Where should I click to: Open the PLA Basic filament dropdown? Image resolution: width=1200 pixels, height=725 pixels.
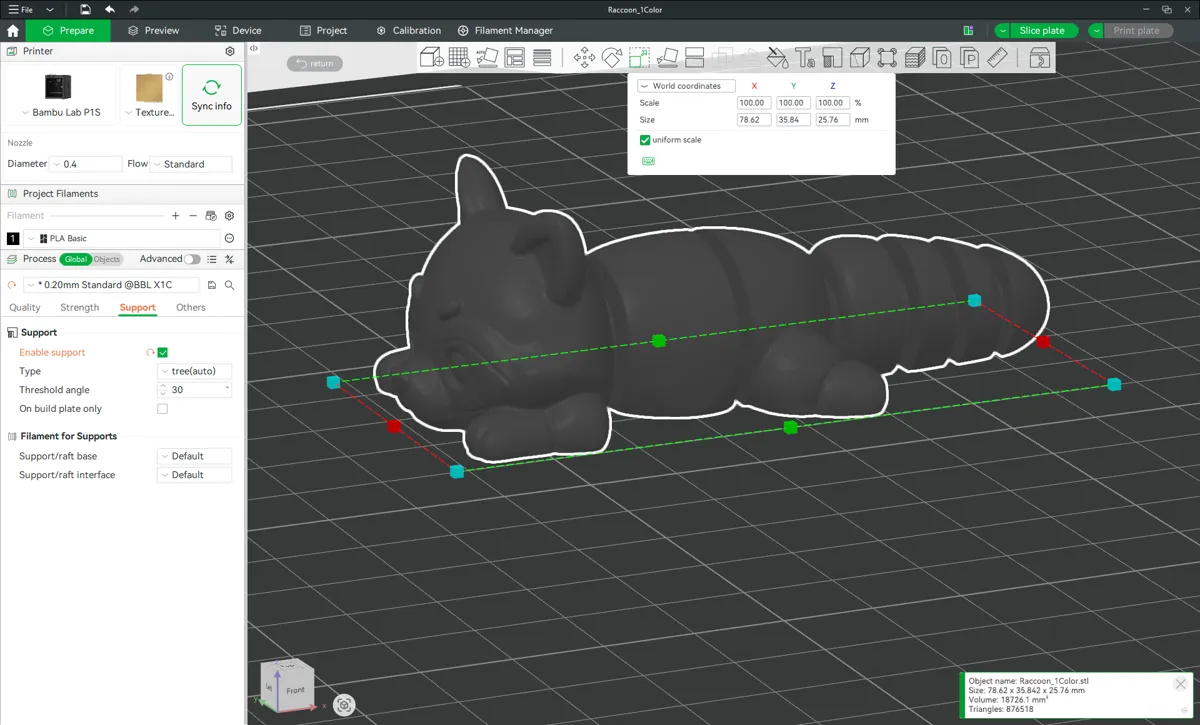click(x=122, y=238)
